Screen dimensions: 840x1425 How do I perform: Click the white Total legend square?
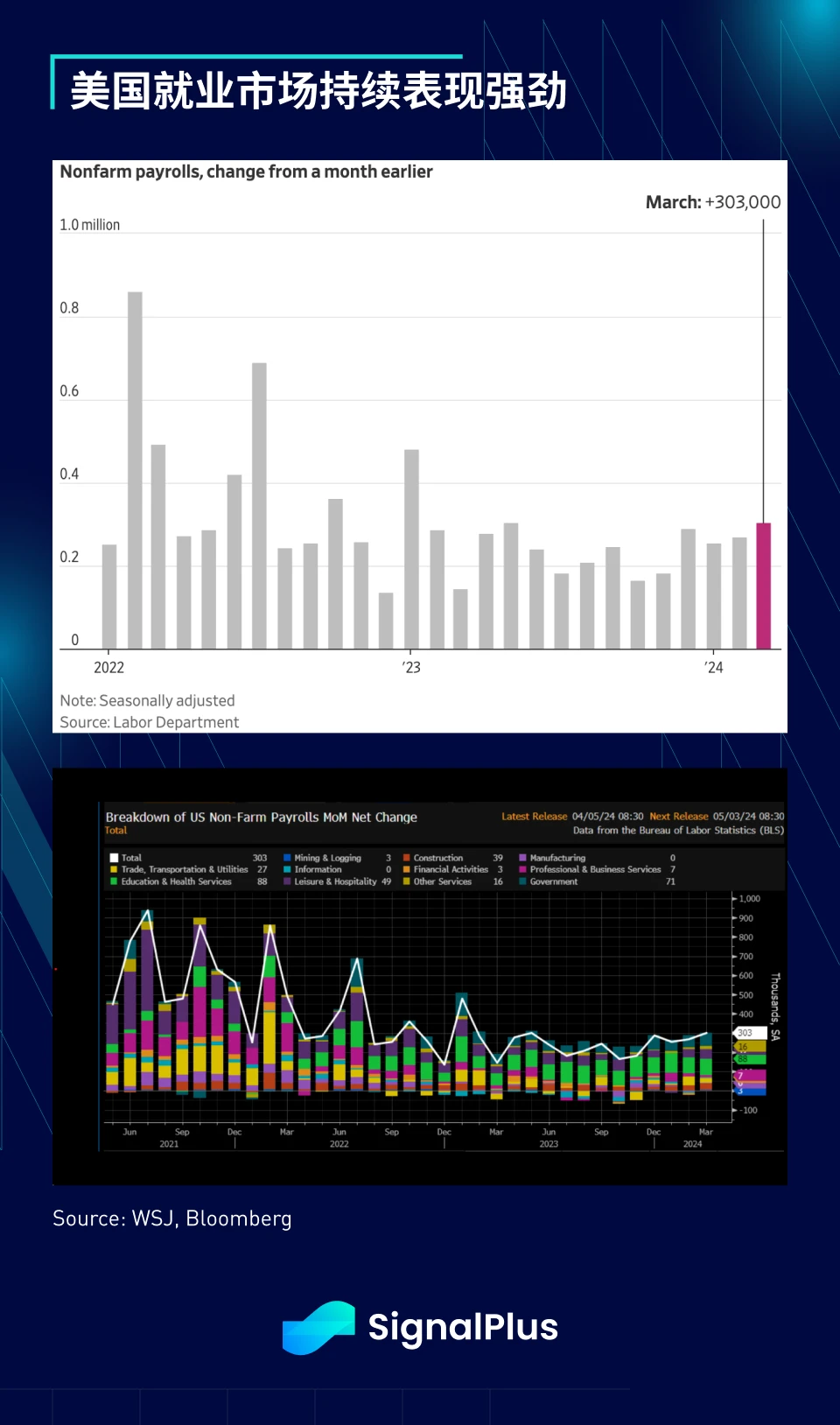tap(114, 858)
